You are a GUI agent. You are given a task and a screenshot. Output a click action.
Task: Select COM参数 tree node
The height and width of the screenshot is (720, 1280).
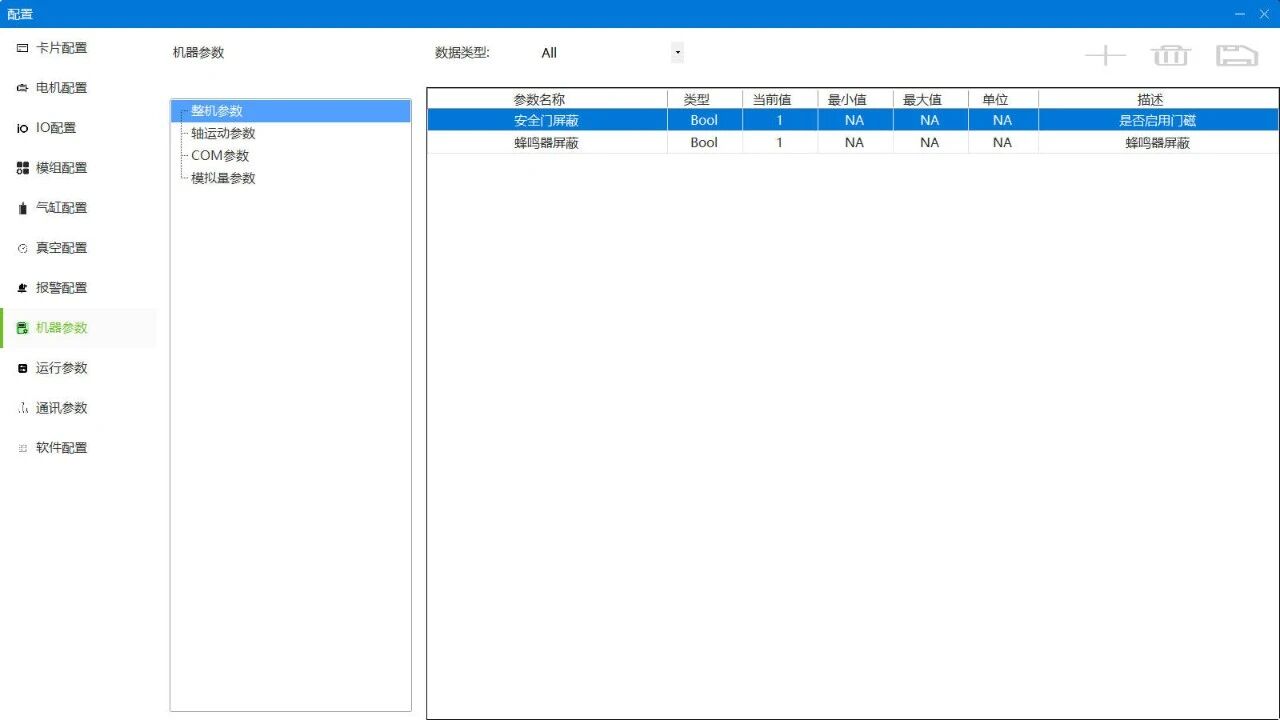point(220,156)
